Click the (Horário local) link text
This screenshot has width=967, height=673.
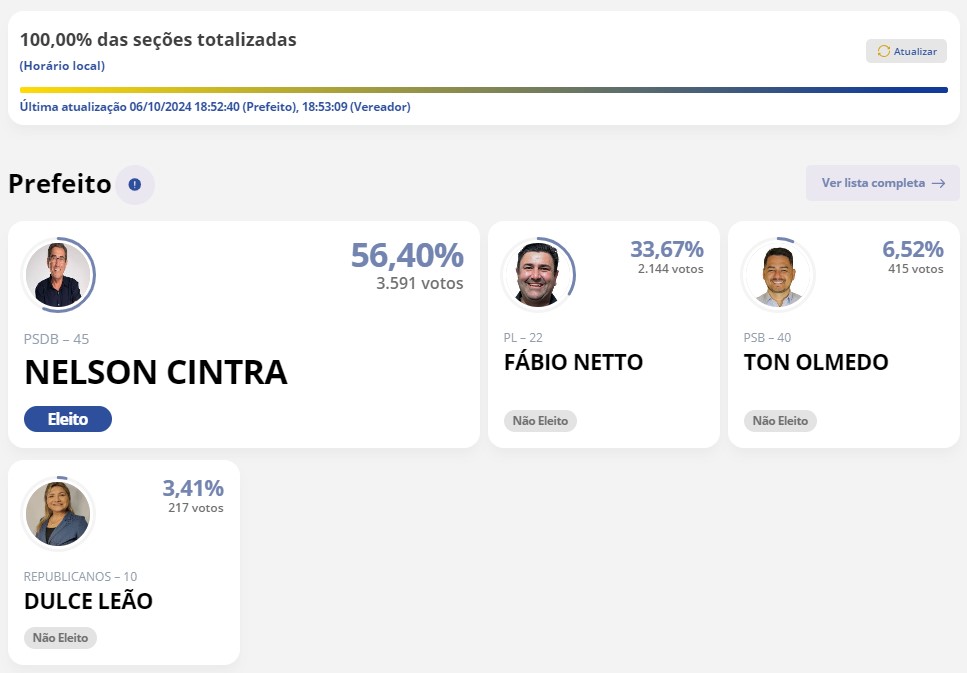click(62, 66)
